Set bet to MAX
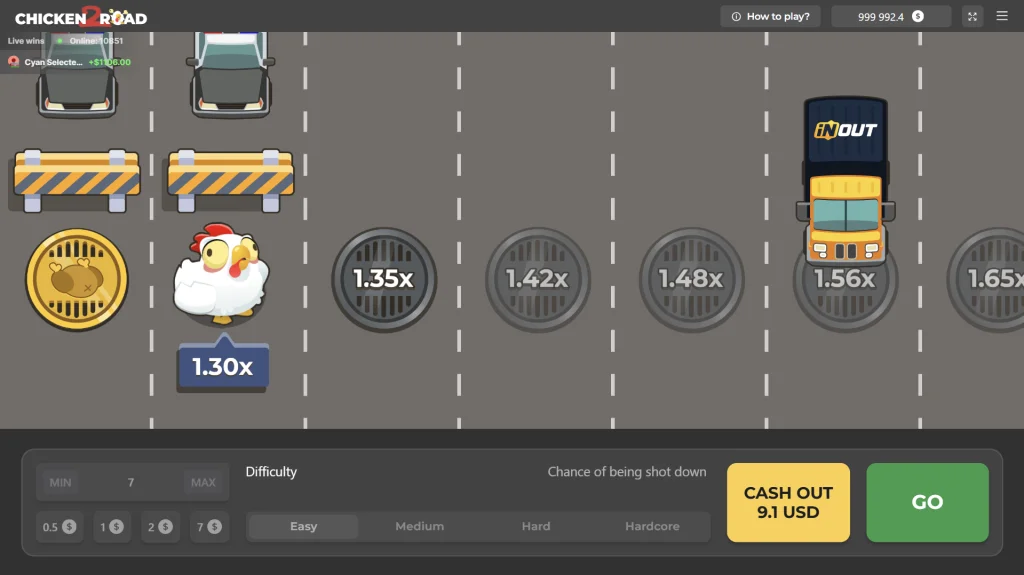The image size is (1024, 575). (203, 482)
